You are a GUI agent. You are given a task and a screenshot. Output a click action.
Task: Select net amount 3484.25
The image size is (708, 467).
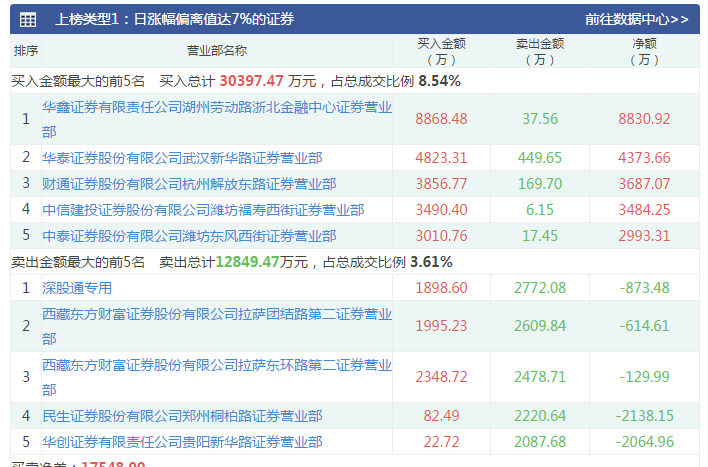(644, 210)
